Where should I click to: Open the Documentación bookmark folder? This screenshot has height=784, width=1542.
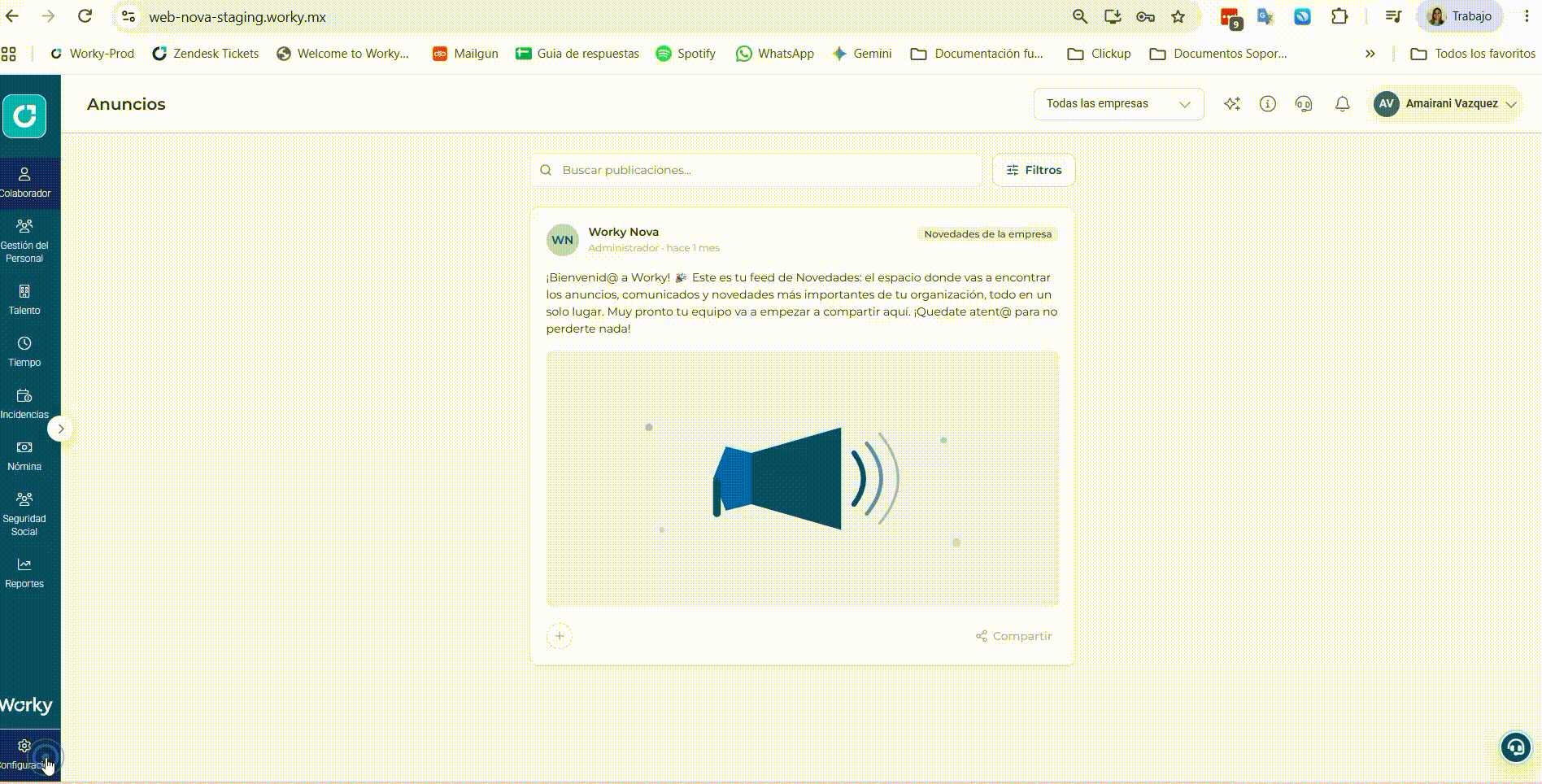[977, 54]
